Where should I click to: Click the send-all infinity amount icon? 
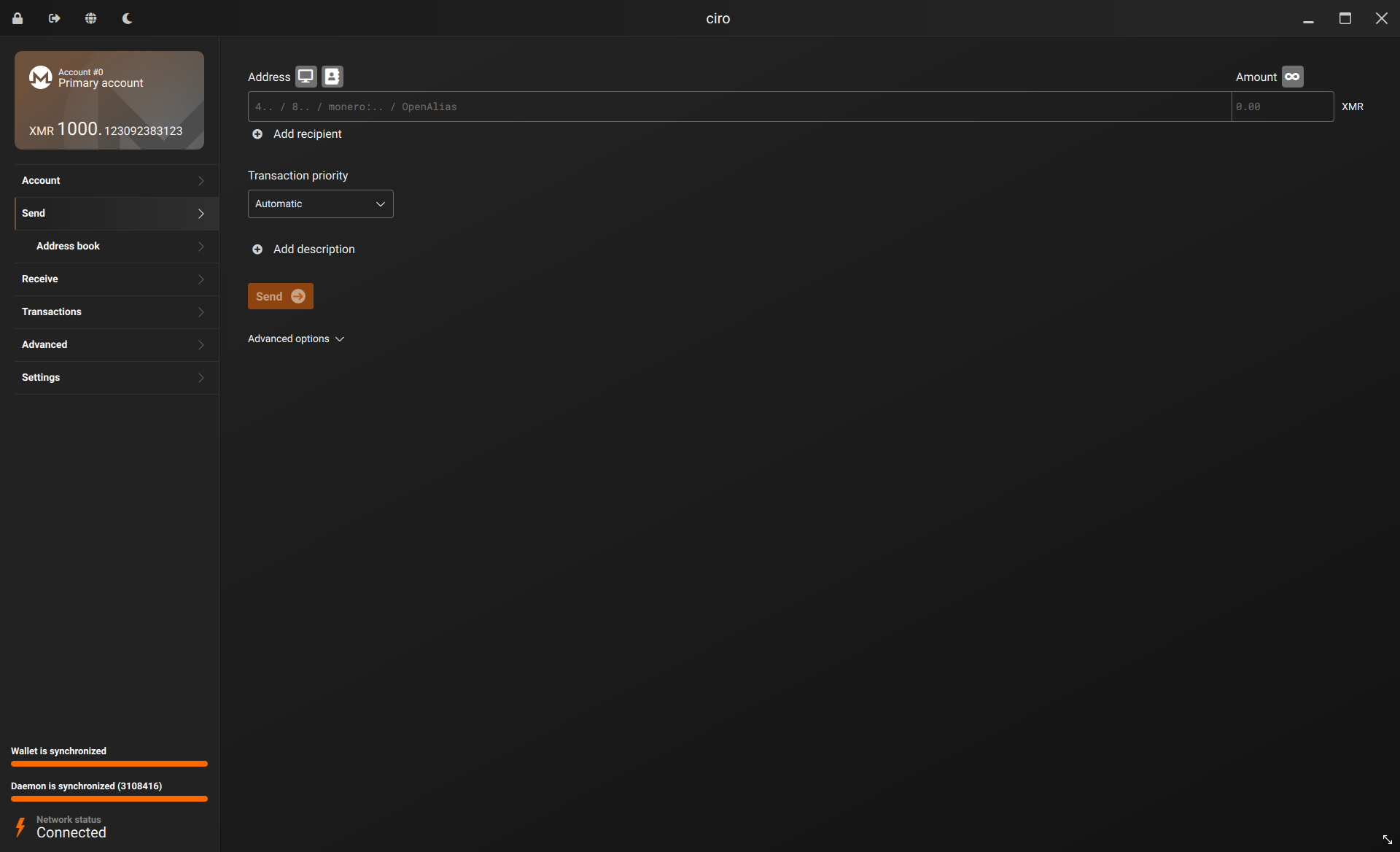[x=1292, y=77]
